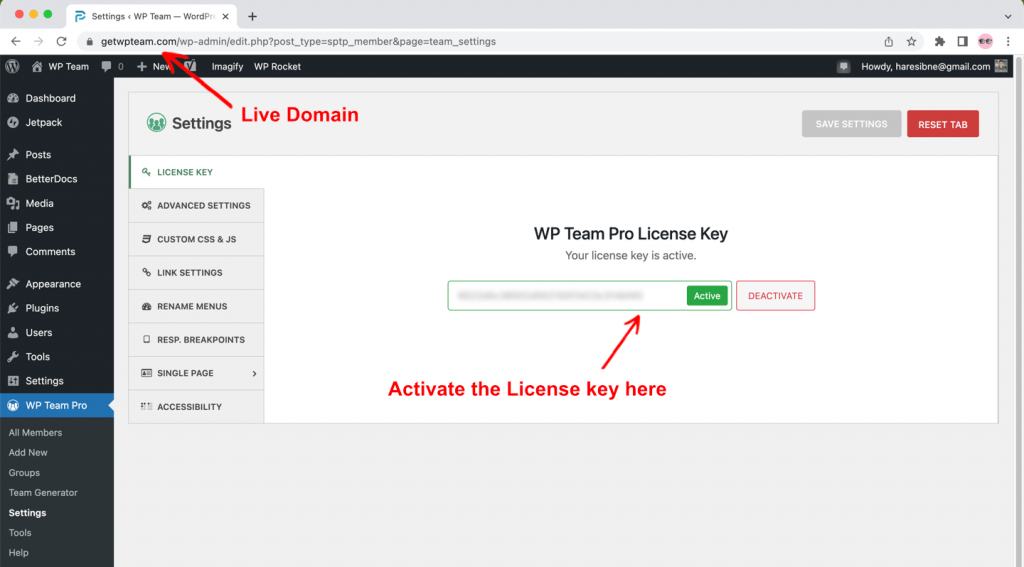Switch to Custom CSS & JS tab
The width and height of the screenshot is (1024, 567).
coord(197,239)
